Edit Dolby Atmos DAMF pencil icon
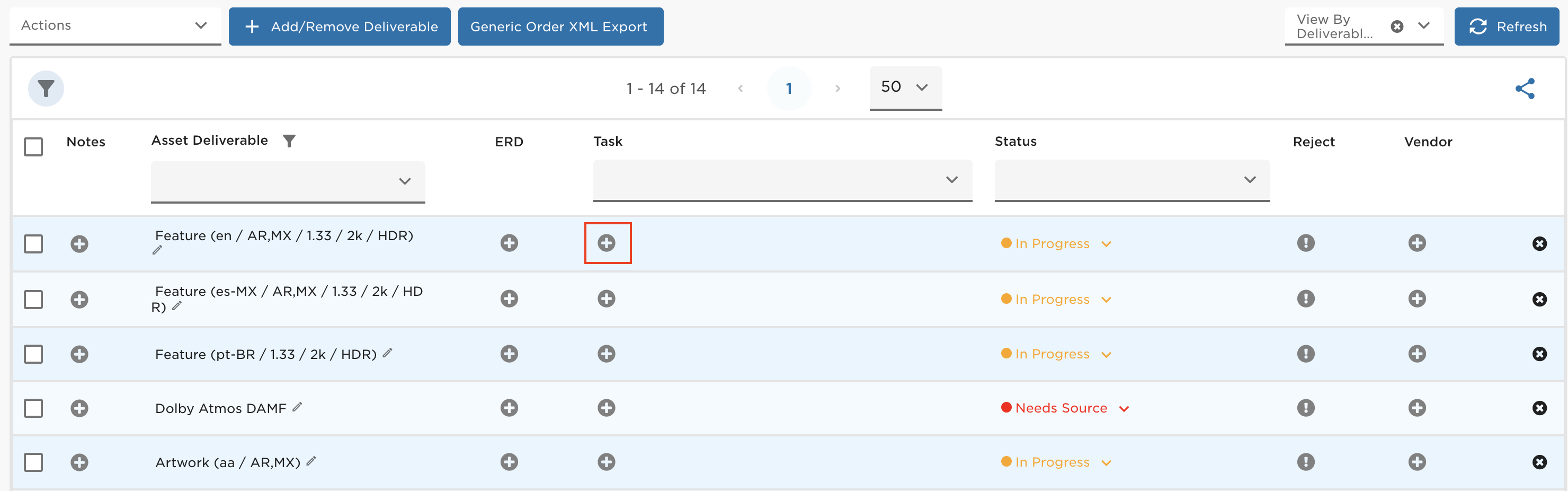The image size is (1568, 491). pos(297,407)
